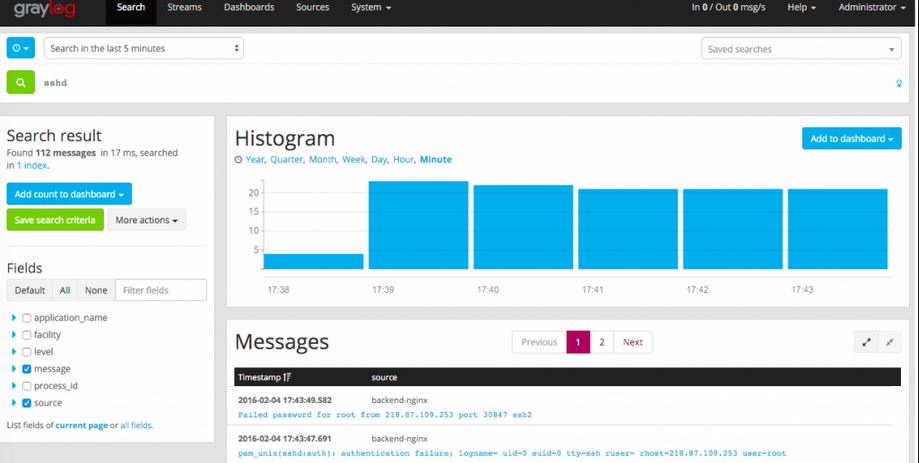Image resolution: width=919 pixels, height=463 pixels.
Task: Click the In/Out msg/s throughput indicator
Action: tap(729, 8)
